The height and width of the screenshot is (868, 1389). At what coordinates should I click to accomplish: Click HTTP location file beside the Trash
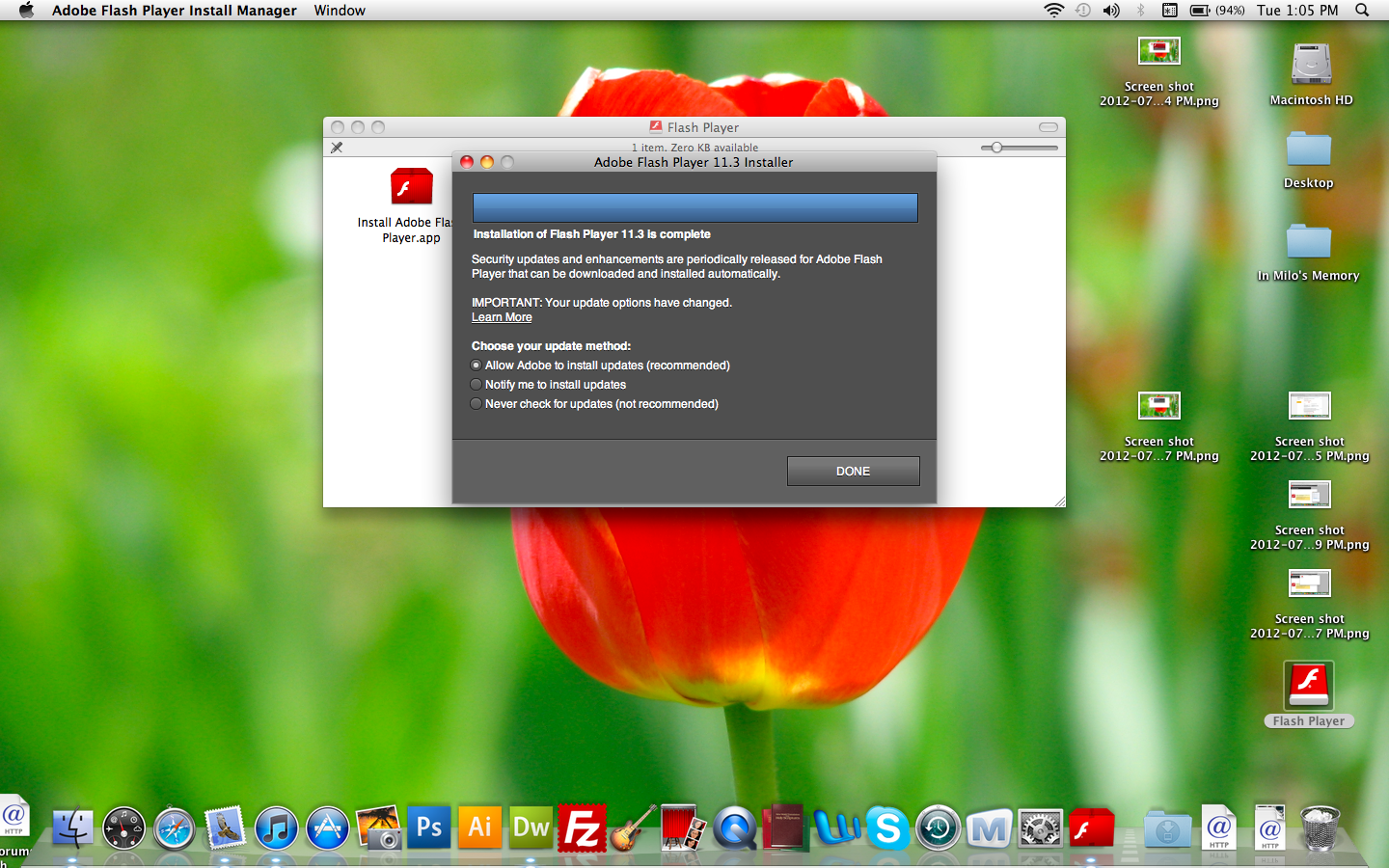pyautogui.click(x=1269, y=827)
